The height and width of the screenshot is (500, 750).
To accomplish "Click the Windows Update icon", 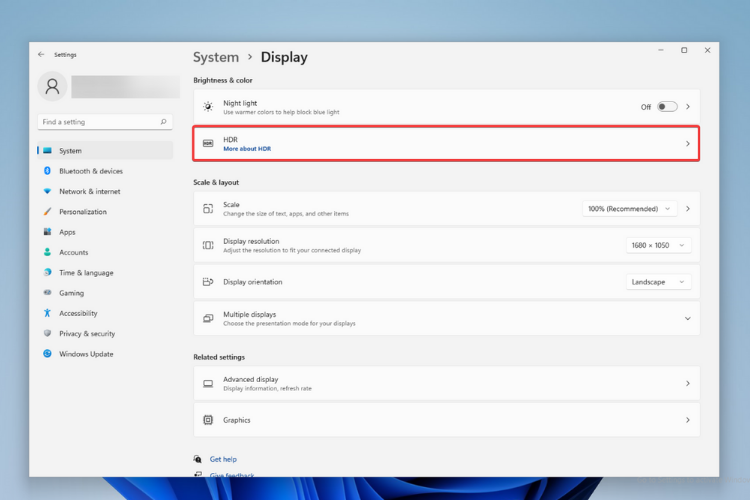I will (x=47, y=354).
